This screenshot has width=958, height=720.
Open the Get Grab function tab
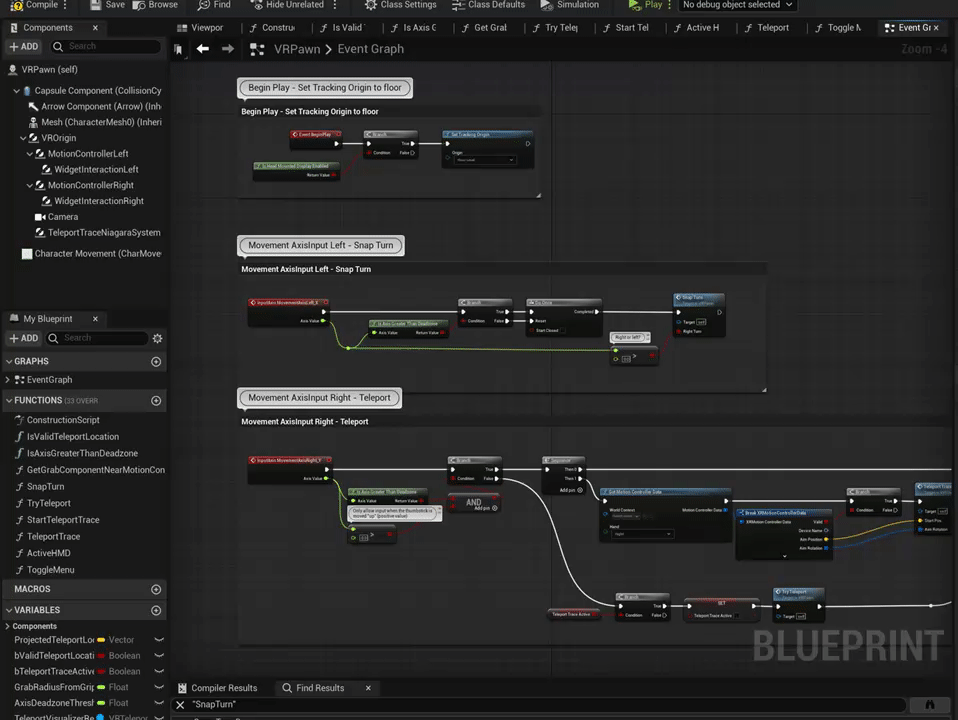pyautogui.click(x=483, y=28)
